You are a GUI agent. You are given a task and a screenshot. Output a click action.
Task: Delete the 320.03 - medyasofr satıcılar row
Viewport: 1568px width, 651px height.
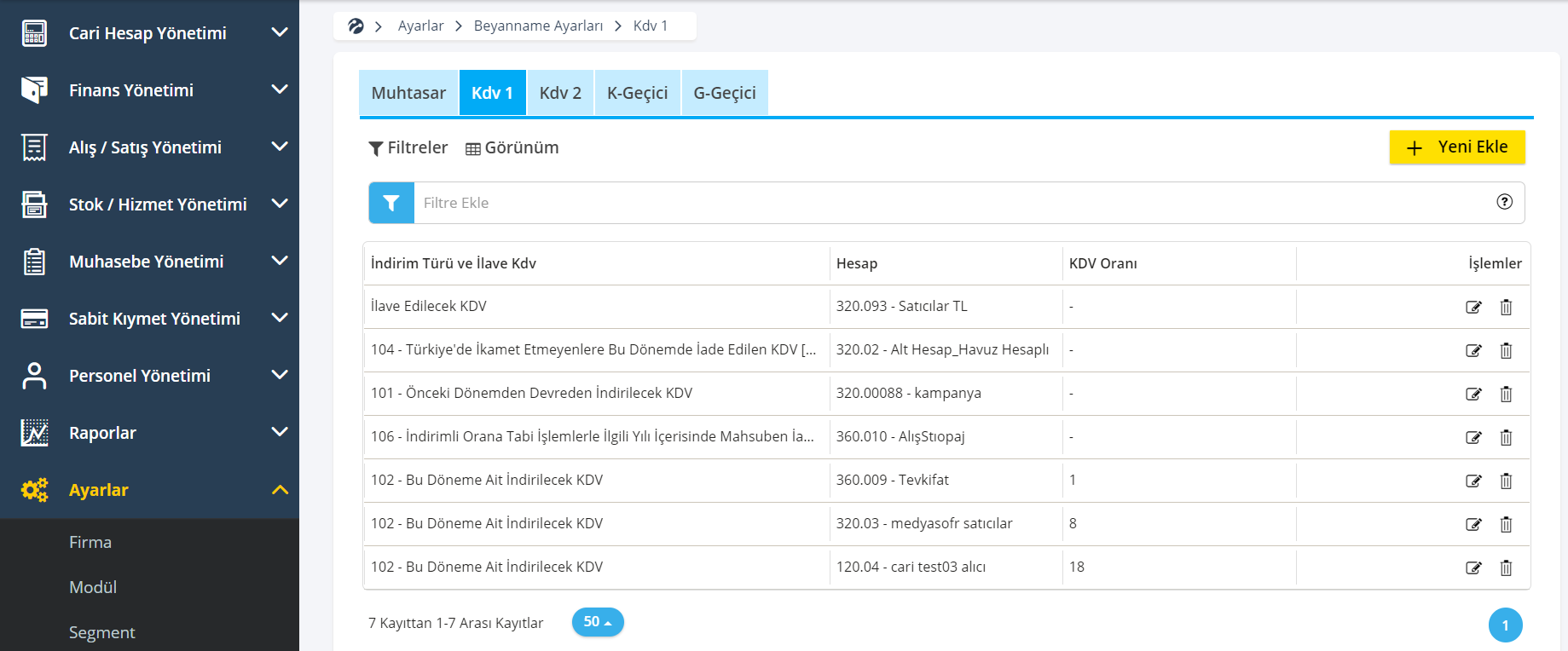pyautogui.click(x=1506, y=524)
